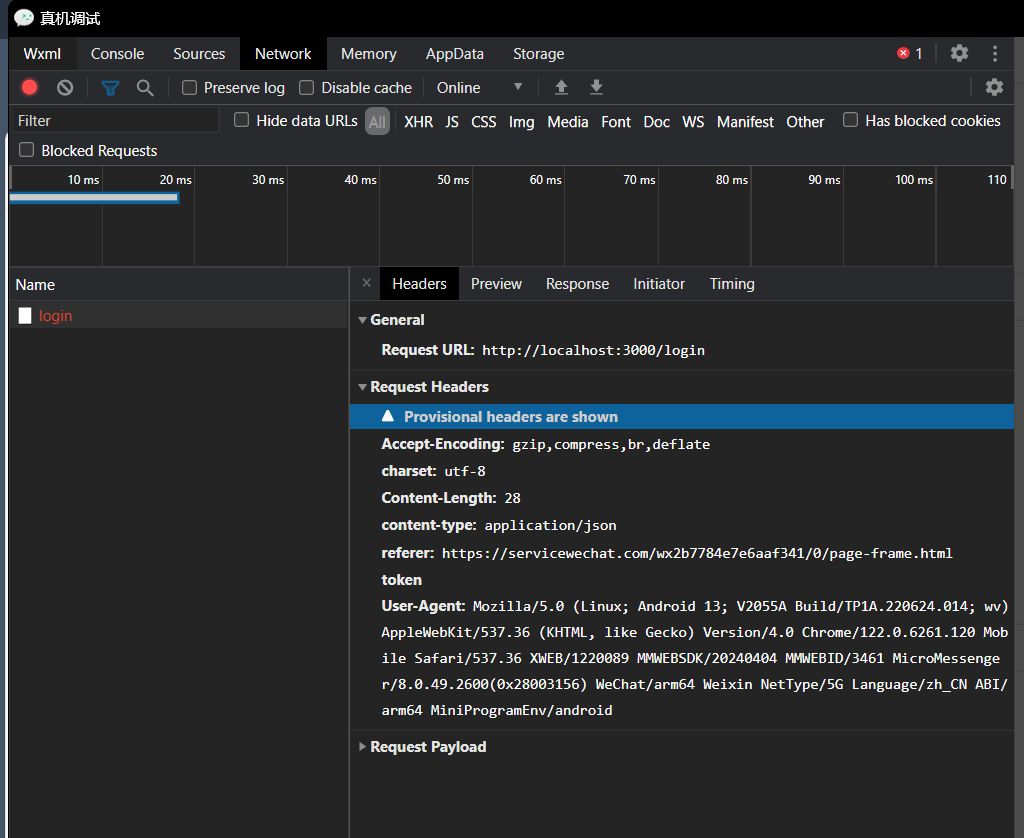Open DevTools settings gear in tab bar
The height and width of the screenshot is (838, 1024).
click(959, 53)
